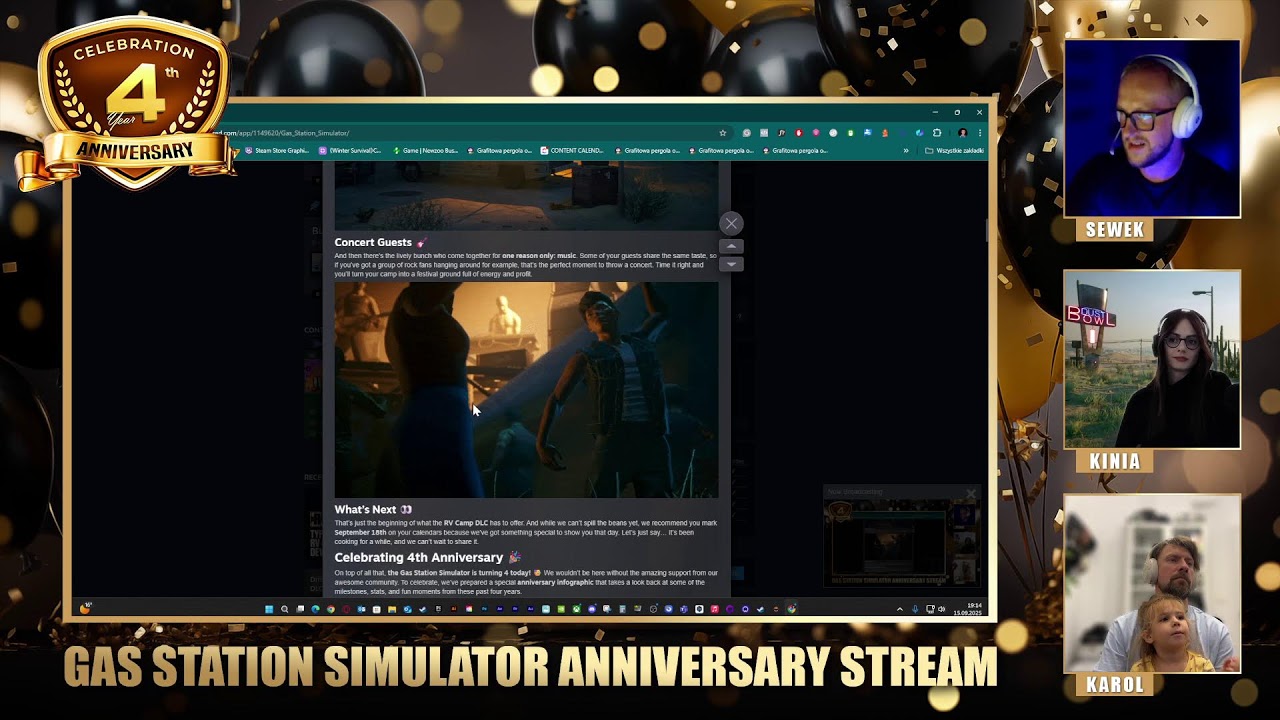Open the Windows Start button
1280x720 pixels.
tap(269, 609)
